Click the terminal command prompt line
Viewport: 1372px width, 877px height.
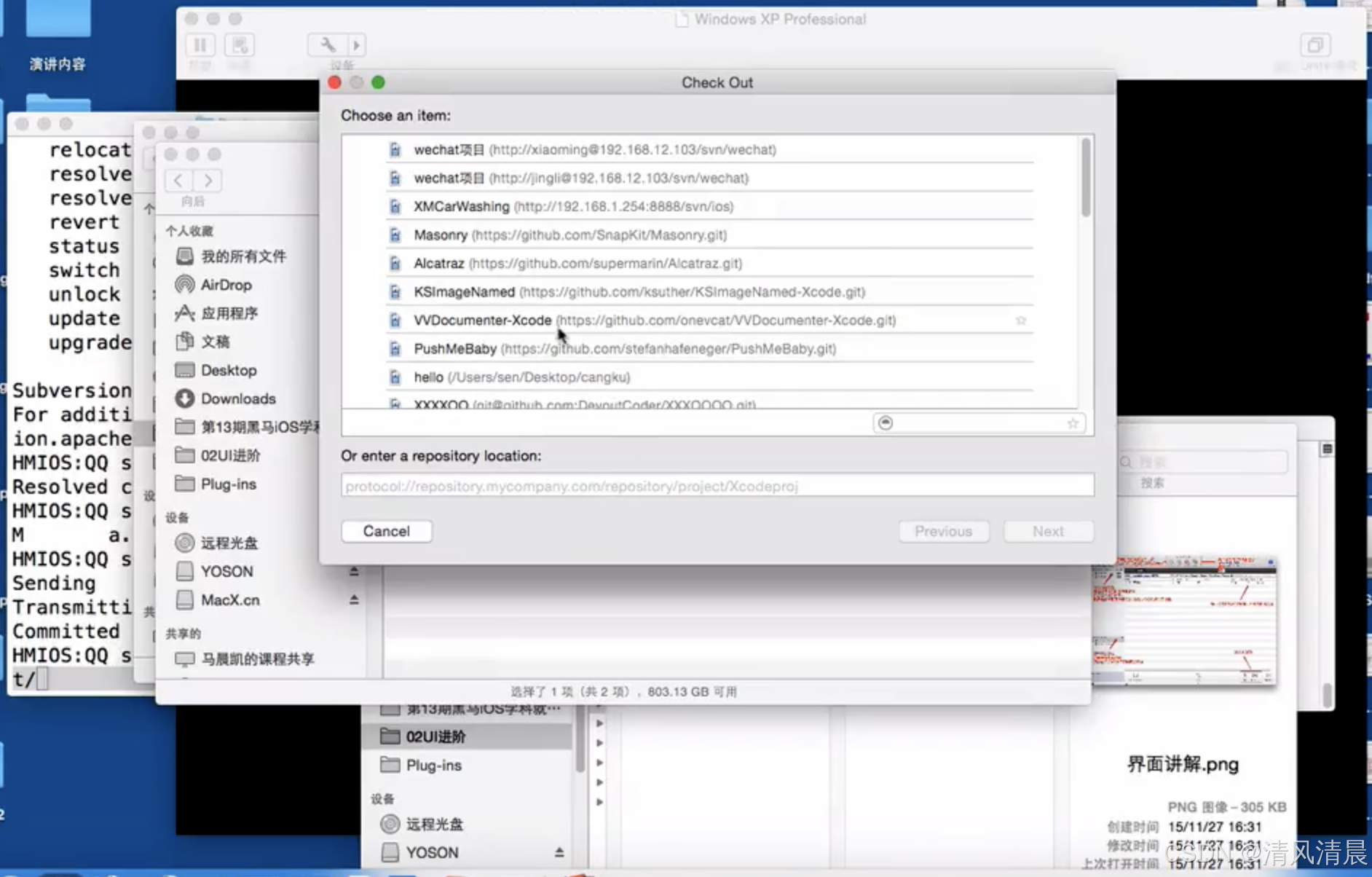(x=71, y=679)
